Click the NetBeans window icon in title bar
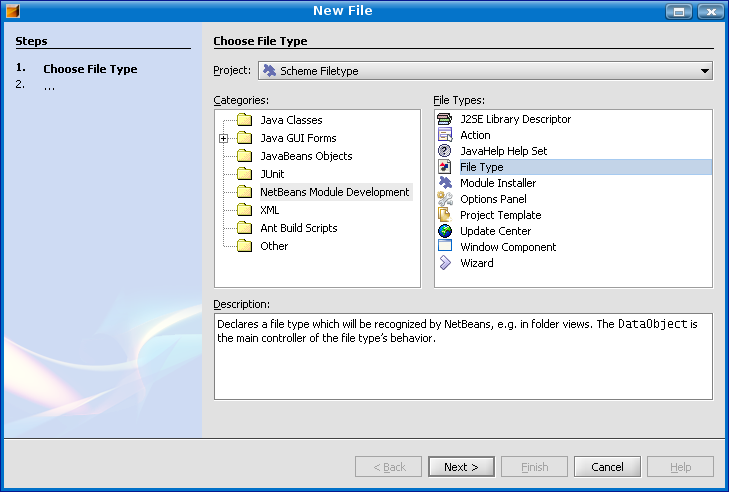 (13, 11)
